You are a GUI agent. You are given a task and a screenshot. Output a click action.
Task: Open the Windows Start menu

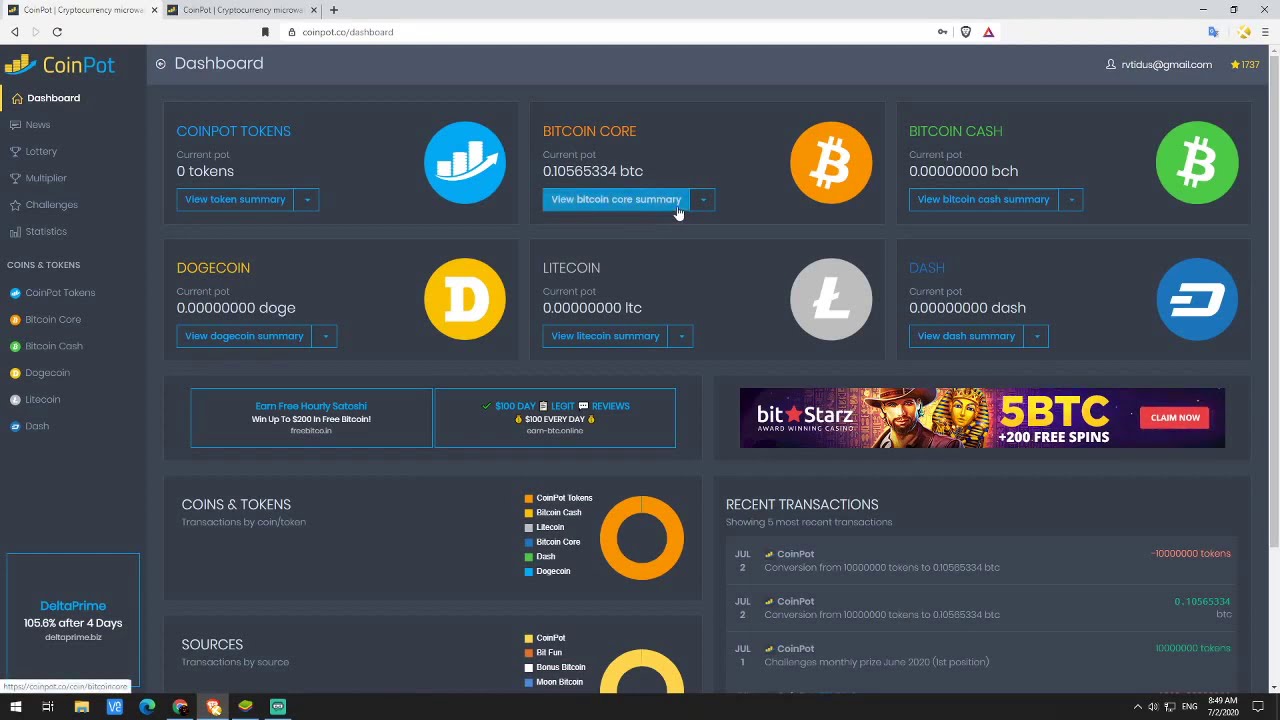tap(15, 707)
